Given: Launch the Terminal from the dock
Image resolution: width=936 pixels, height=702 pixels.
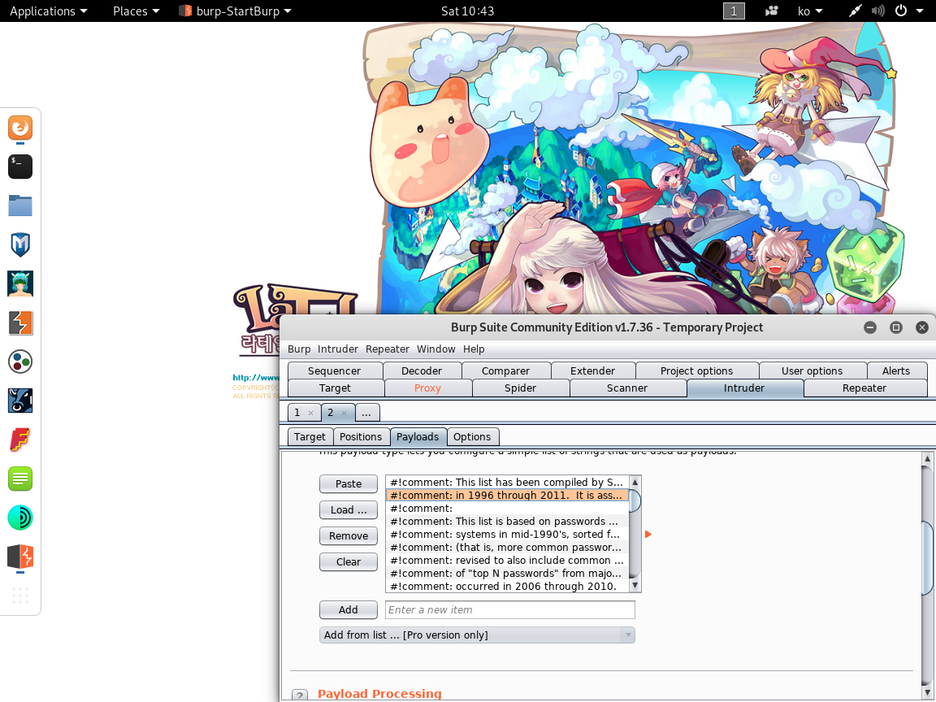Looking at the screenshot, I should [x=20, y=167].
